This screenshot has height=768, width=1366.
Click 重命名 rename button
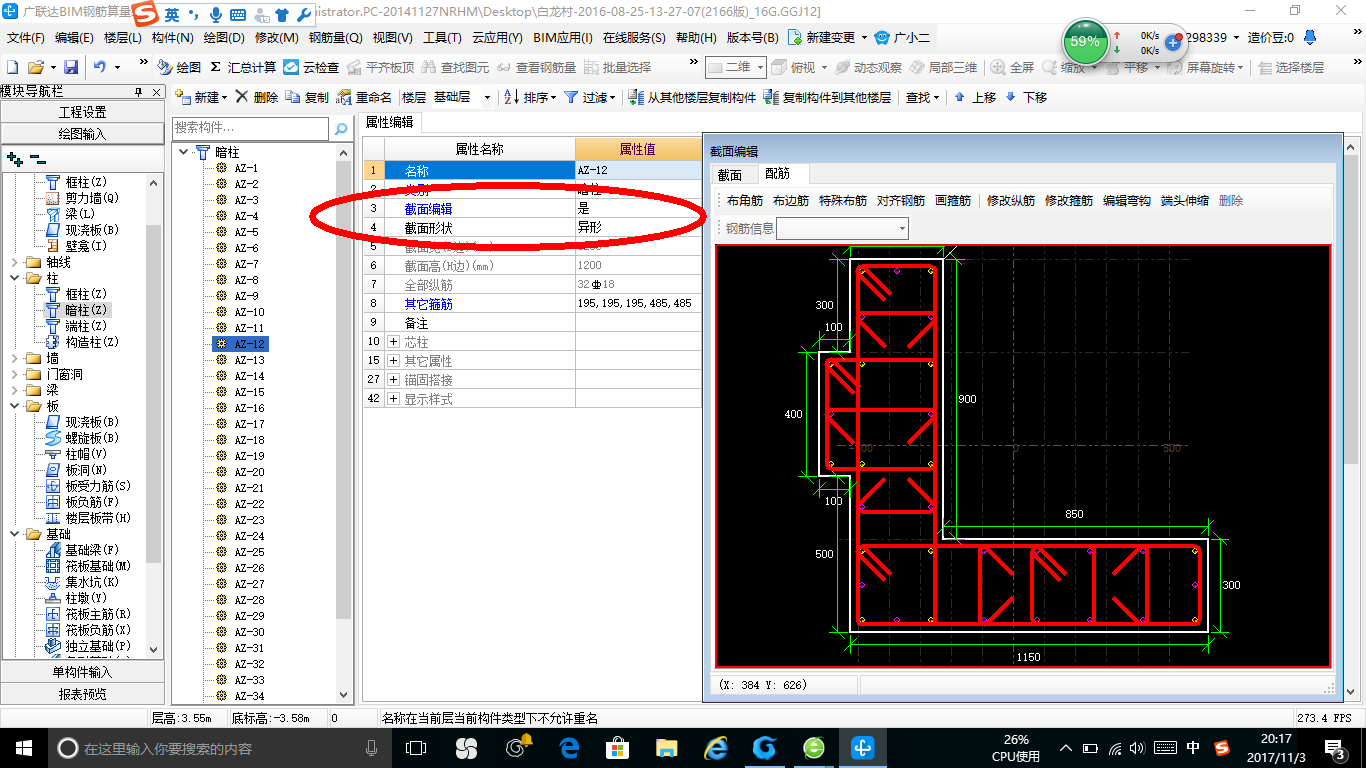[x=365, y=97]
